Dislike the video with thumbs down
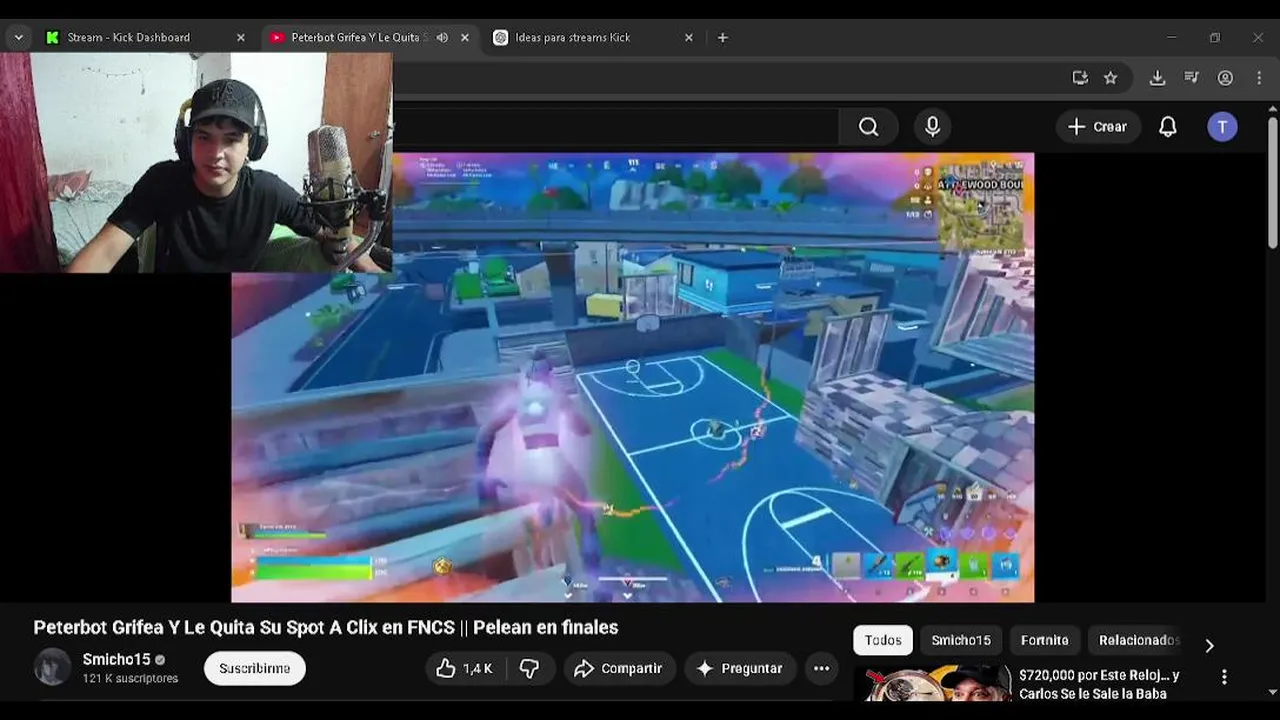1280x720 pixels. 529,668
